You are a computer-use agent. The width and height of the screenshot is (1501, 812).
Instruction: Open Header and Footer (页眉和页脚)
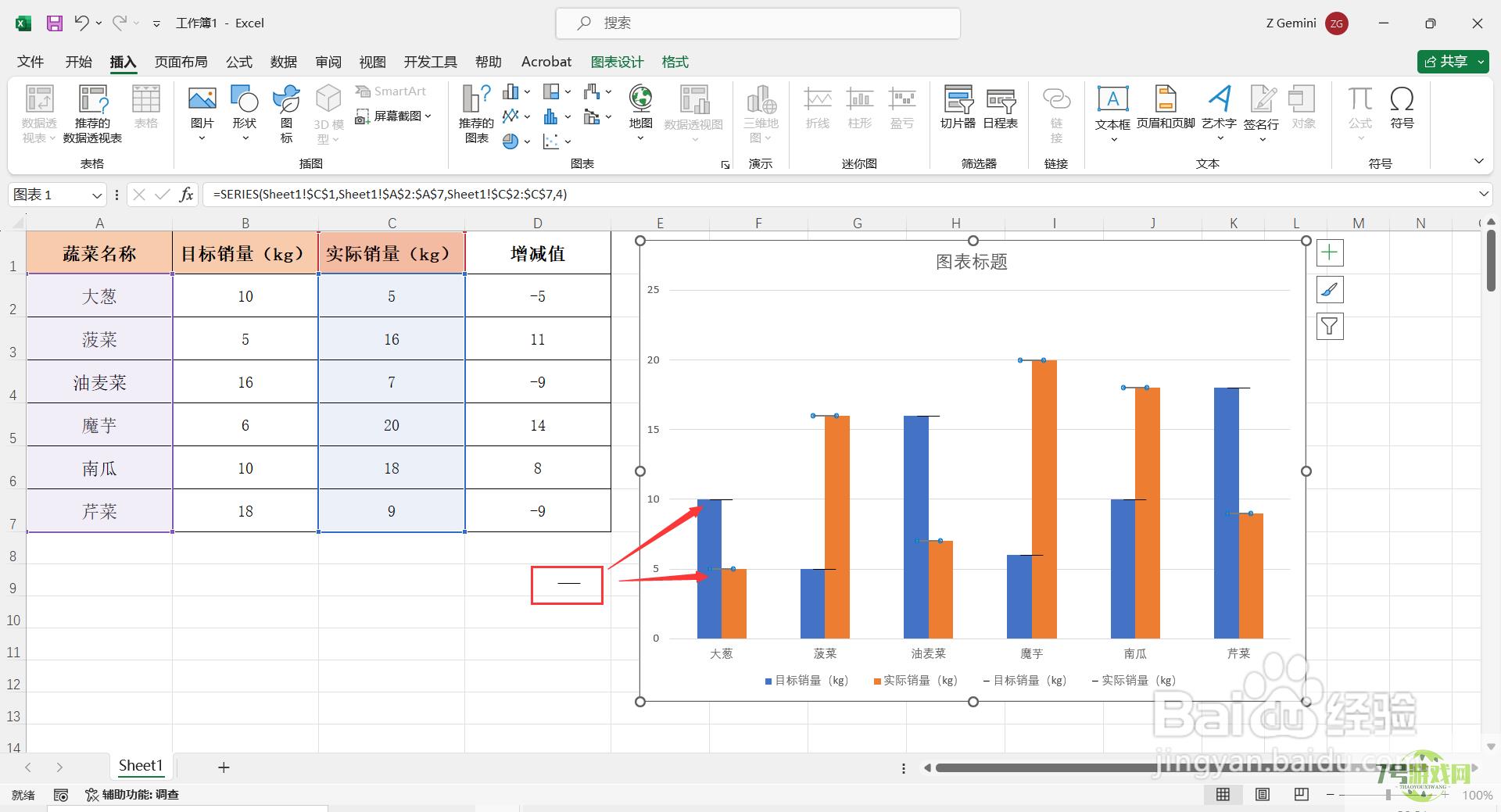[1166, 107]
